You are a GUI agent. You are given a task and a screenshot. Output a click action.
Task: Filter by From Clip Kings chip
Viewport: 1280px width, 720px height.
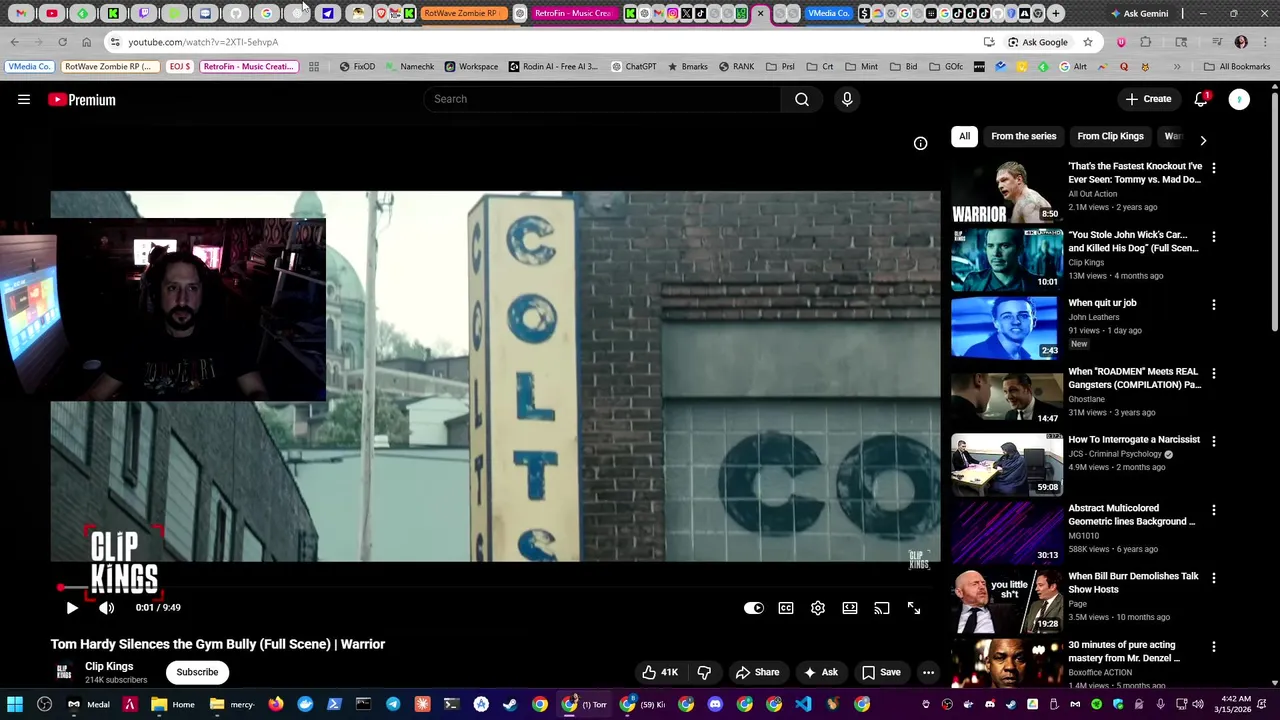click(x=1110, y=136)
